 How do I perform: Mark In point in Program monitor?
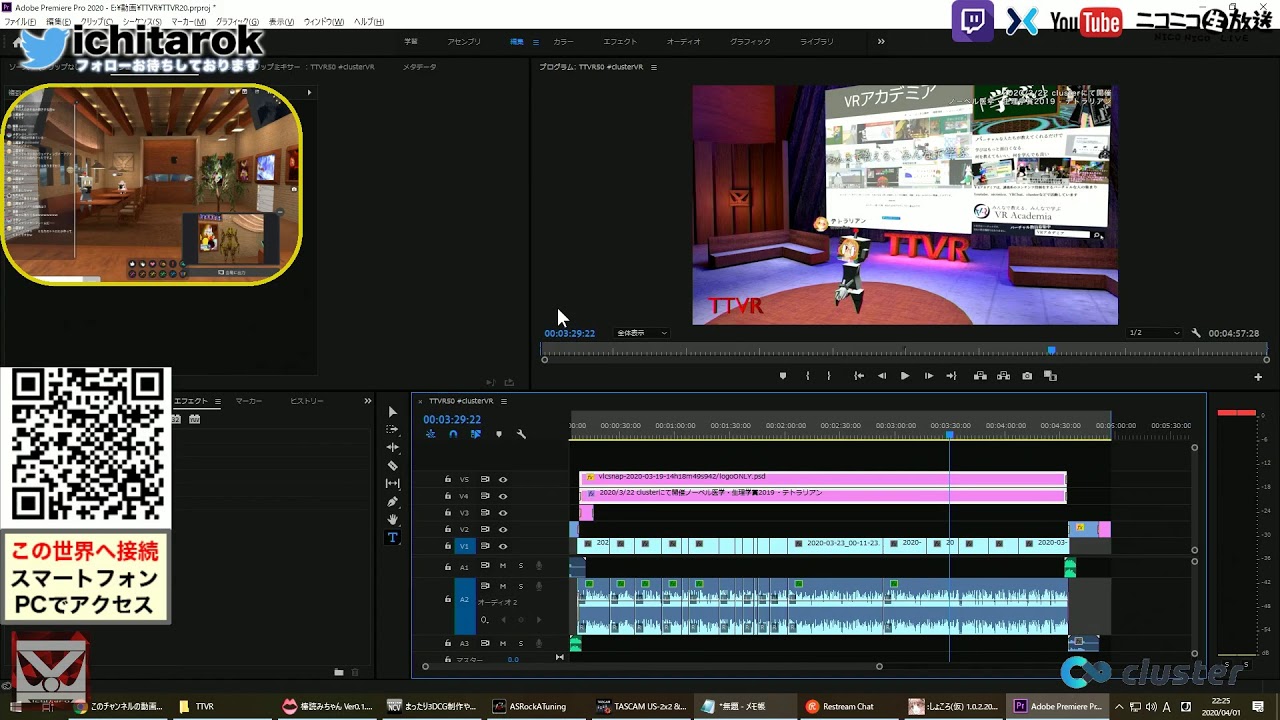click(807, 376)
